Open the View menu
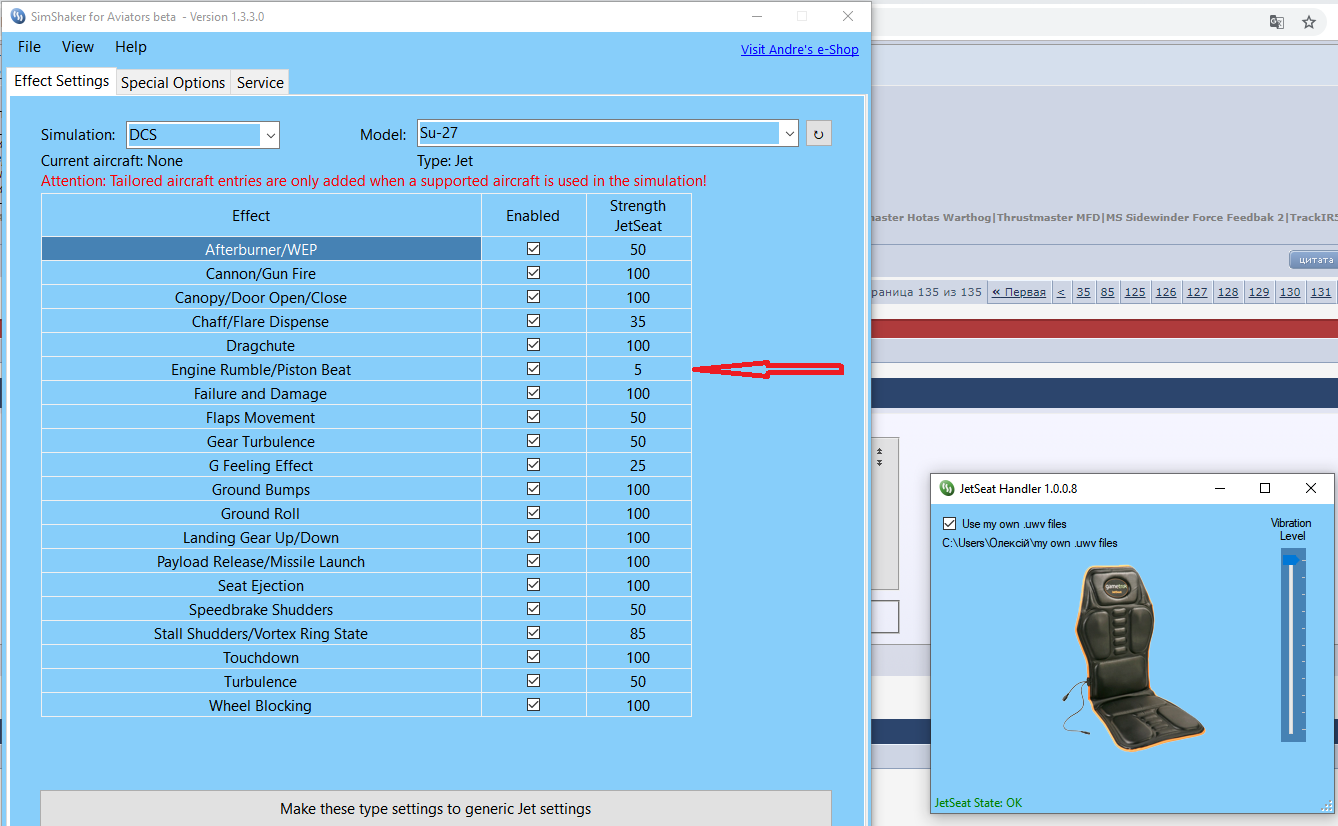 pos(78,47)
